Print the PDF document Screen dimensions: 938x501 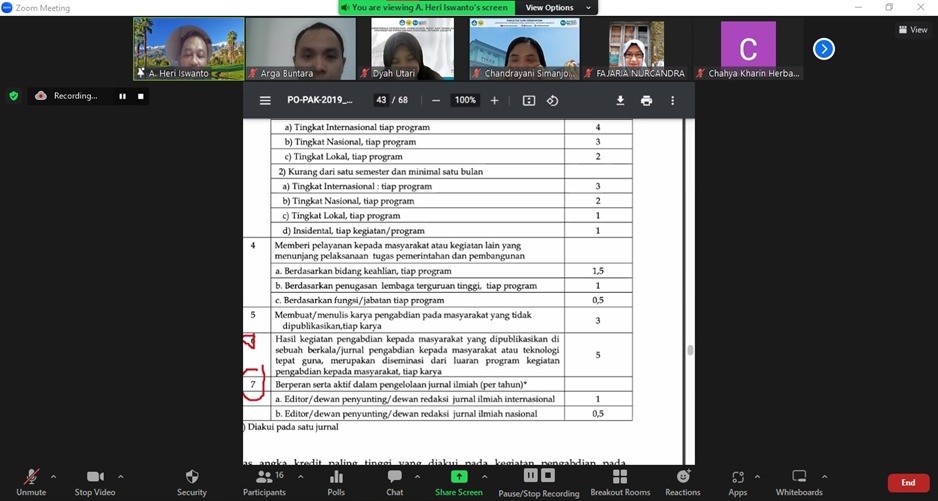[646, 100]
